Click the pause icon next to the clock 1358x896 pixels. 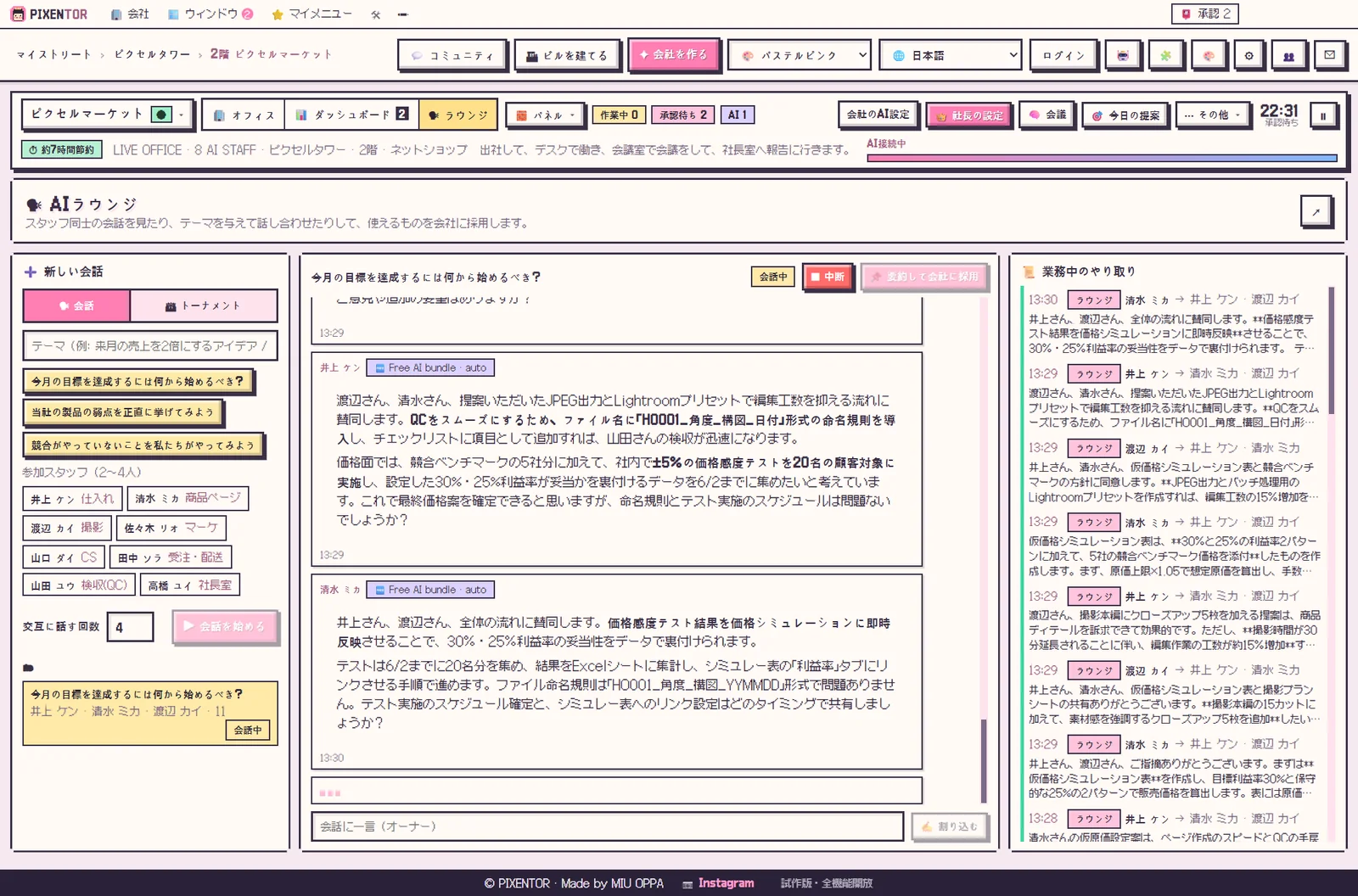coord(1322,115)
